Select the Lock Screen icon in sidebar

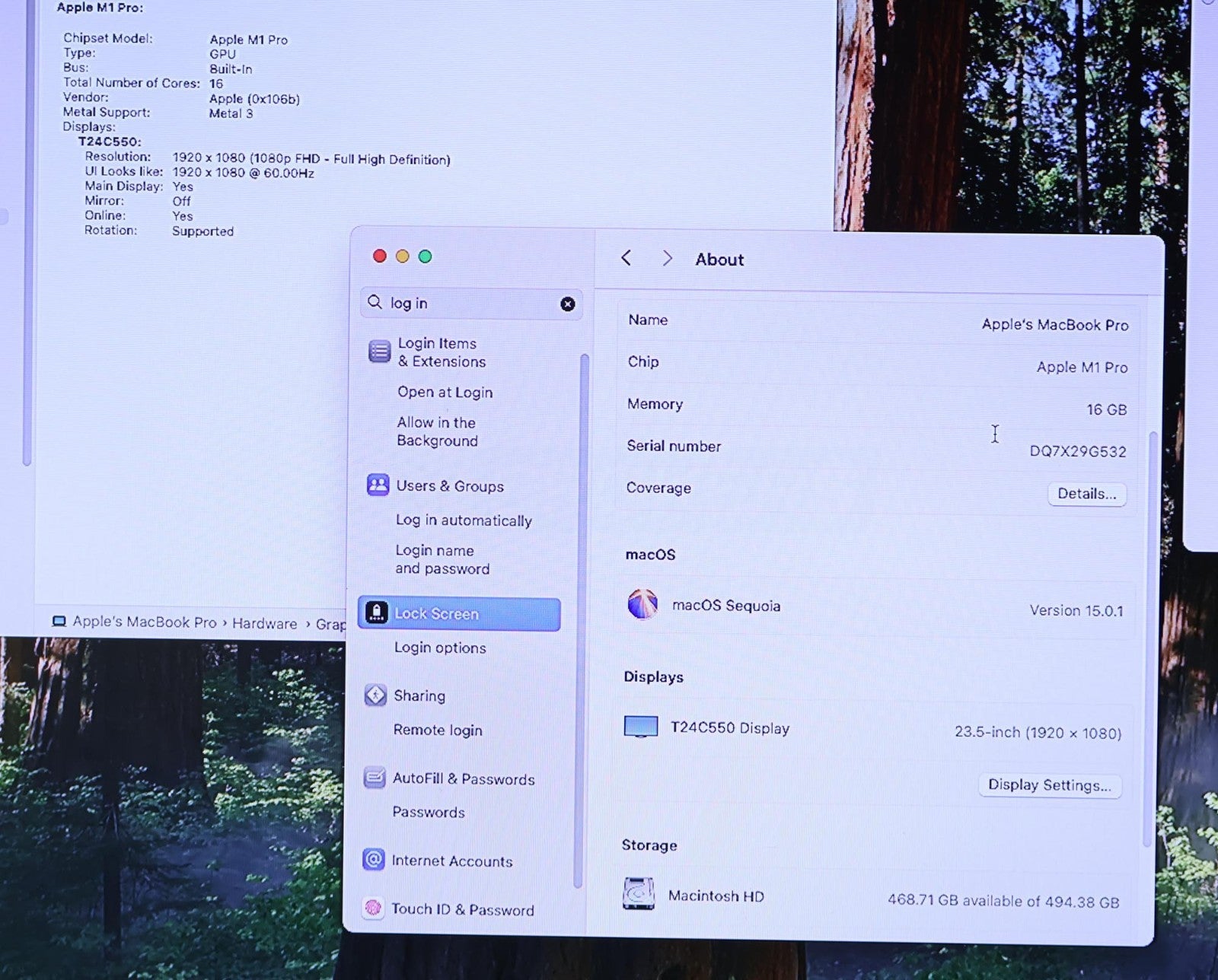point(377,613)
